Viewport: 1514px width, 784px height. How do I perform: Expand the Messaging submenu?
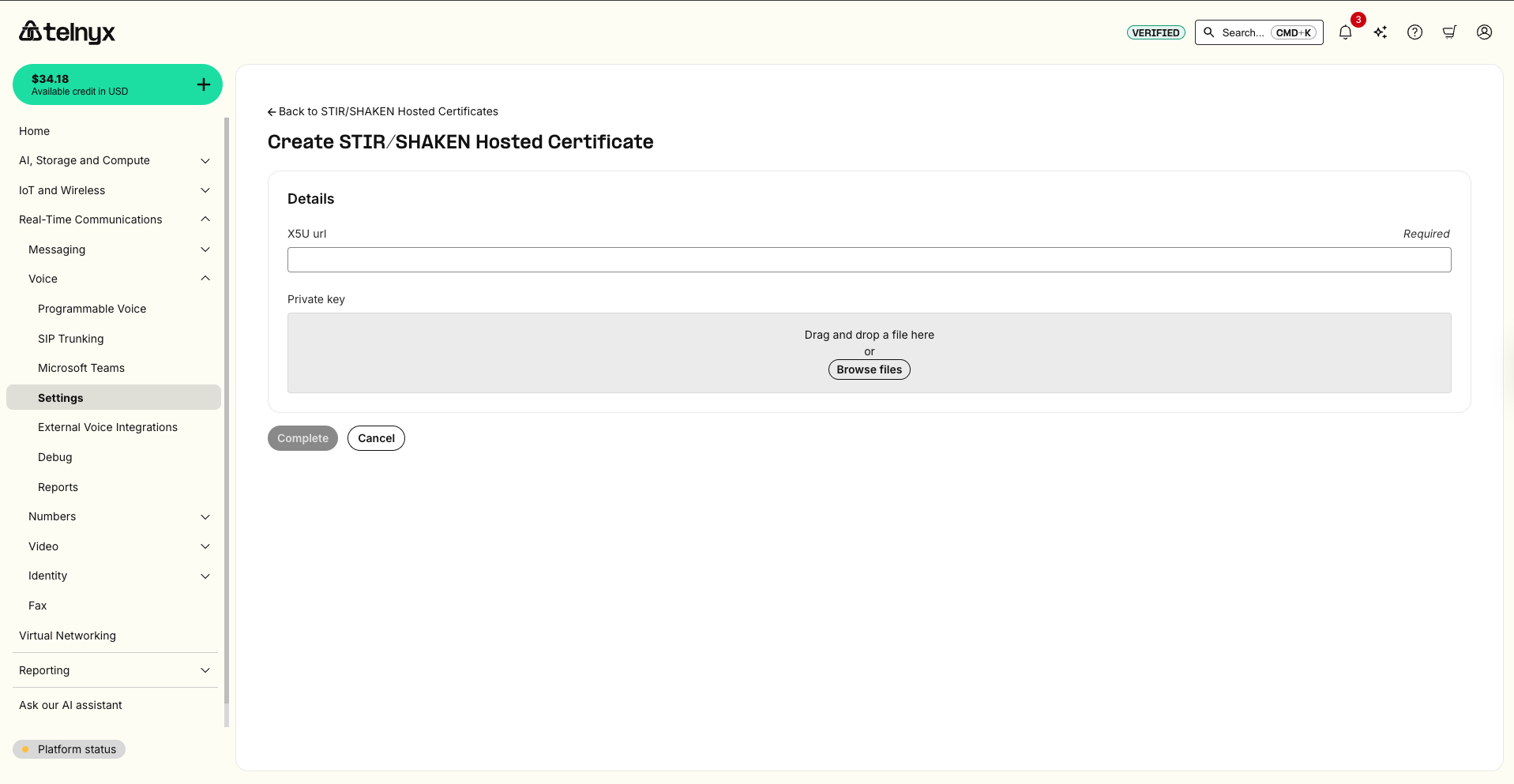tap(205, 249)
